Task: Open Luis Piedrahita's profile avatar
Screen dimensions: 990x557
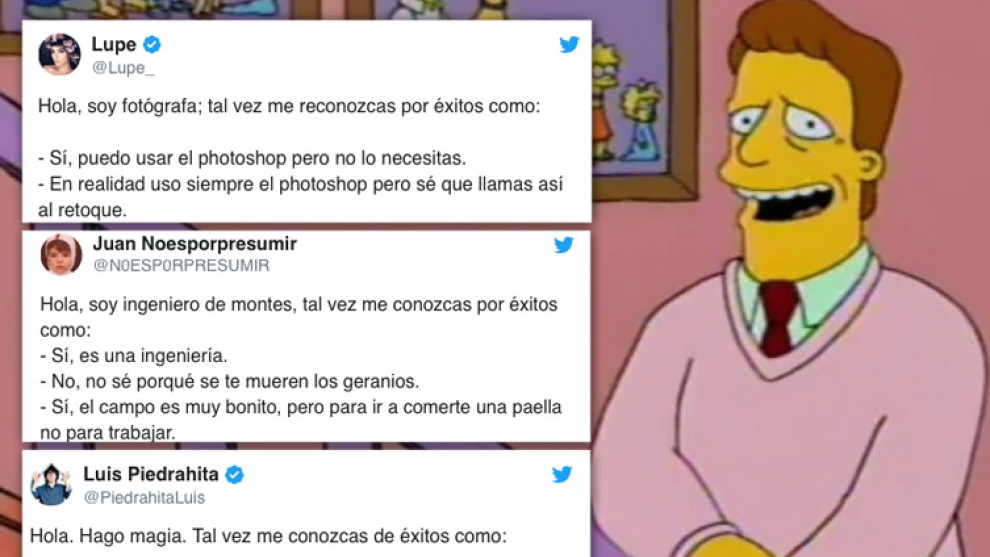Action: pyautogui.click(x=51, y=484)
